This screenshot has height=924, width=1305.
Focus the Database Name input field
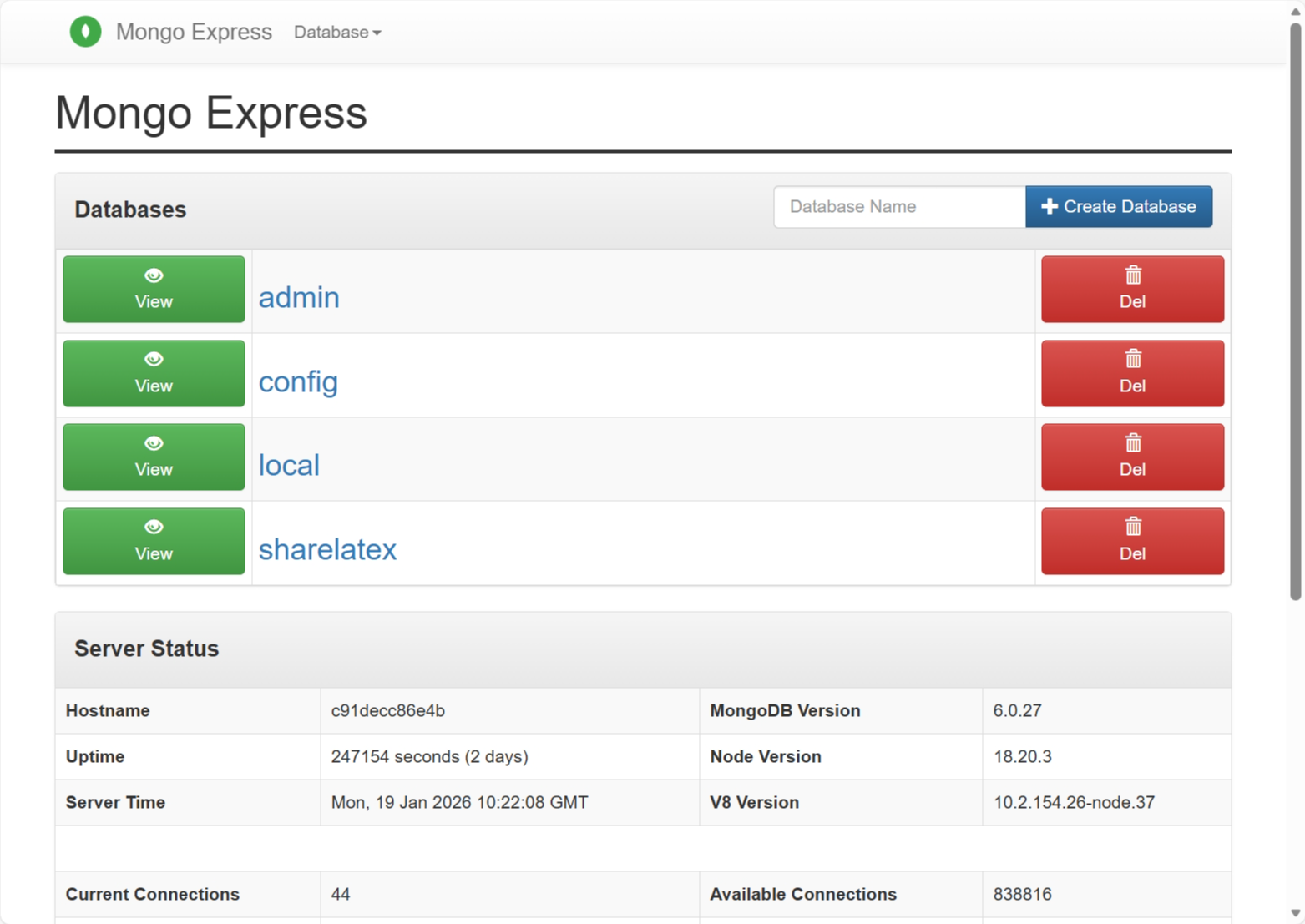(x=899, y=207)
